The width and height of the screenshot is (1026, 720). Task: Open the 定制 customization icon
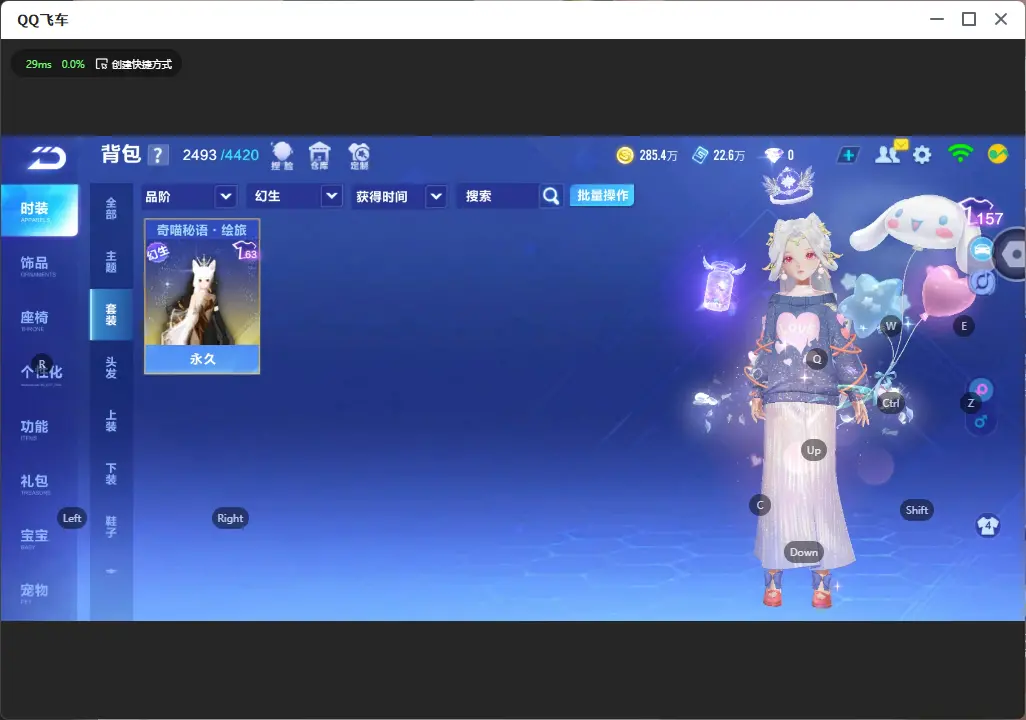359,156
